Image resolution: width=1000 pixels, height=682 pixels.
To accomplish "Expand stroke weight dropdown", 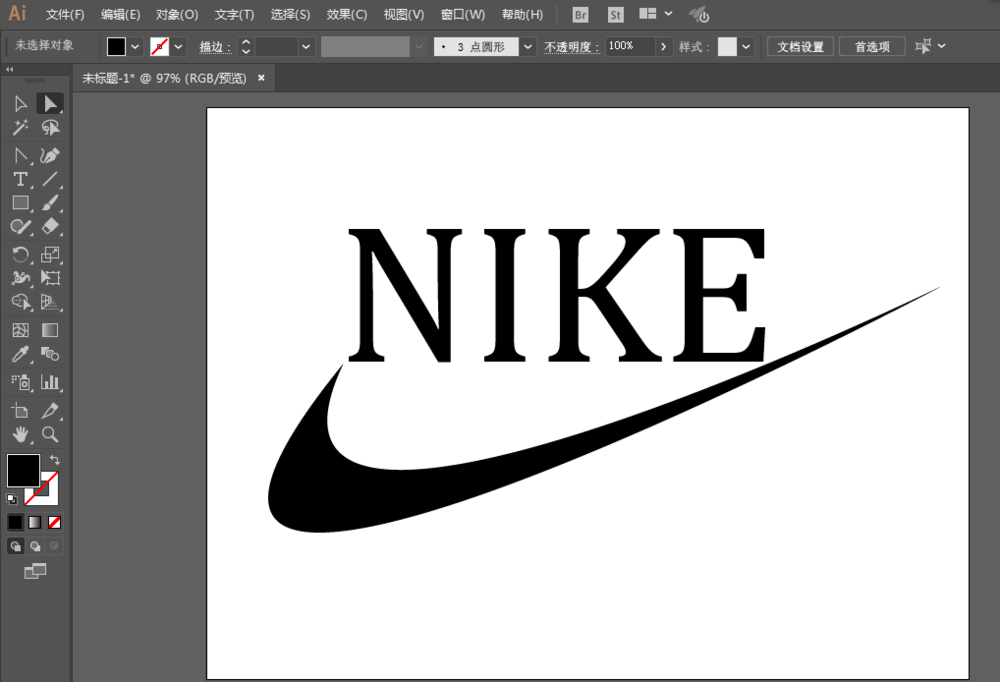I will [x=306, y=47].
